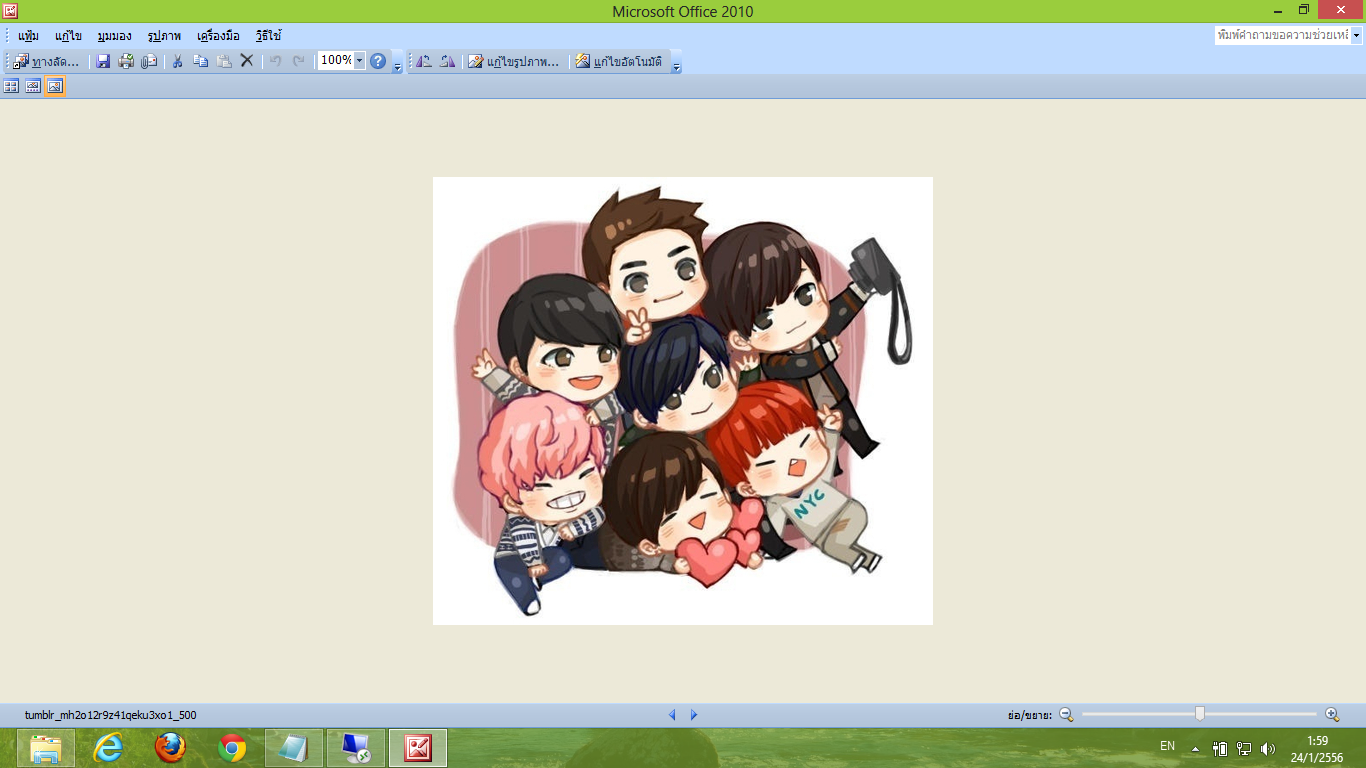Copy the picture using the copy icon
The image size is (1366, 768).
[201, 61]
